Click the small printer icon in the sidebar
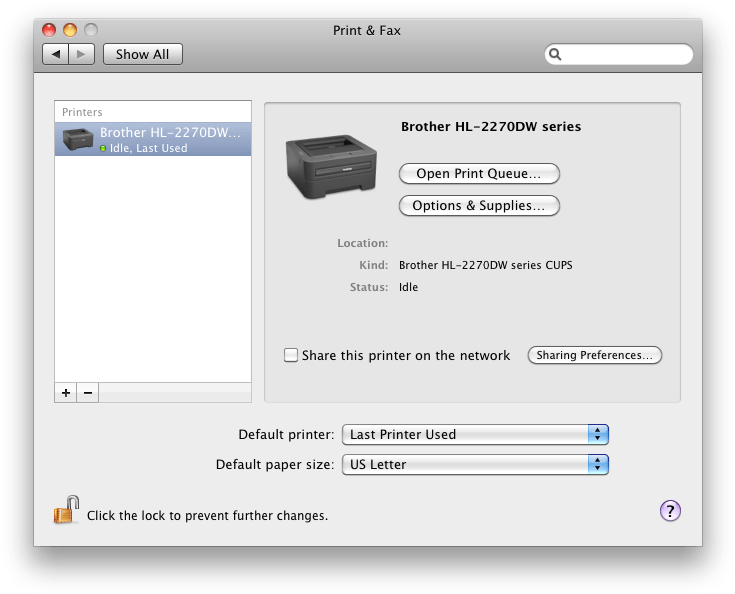 click(x=78, y=139)
